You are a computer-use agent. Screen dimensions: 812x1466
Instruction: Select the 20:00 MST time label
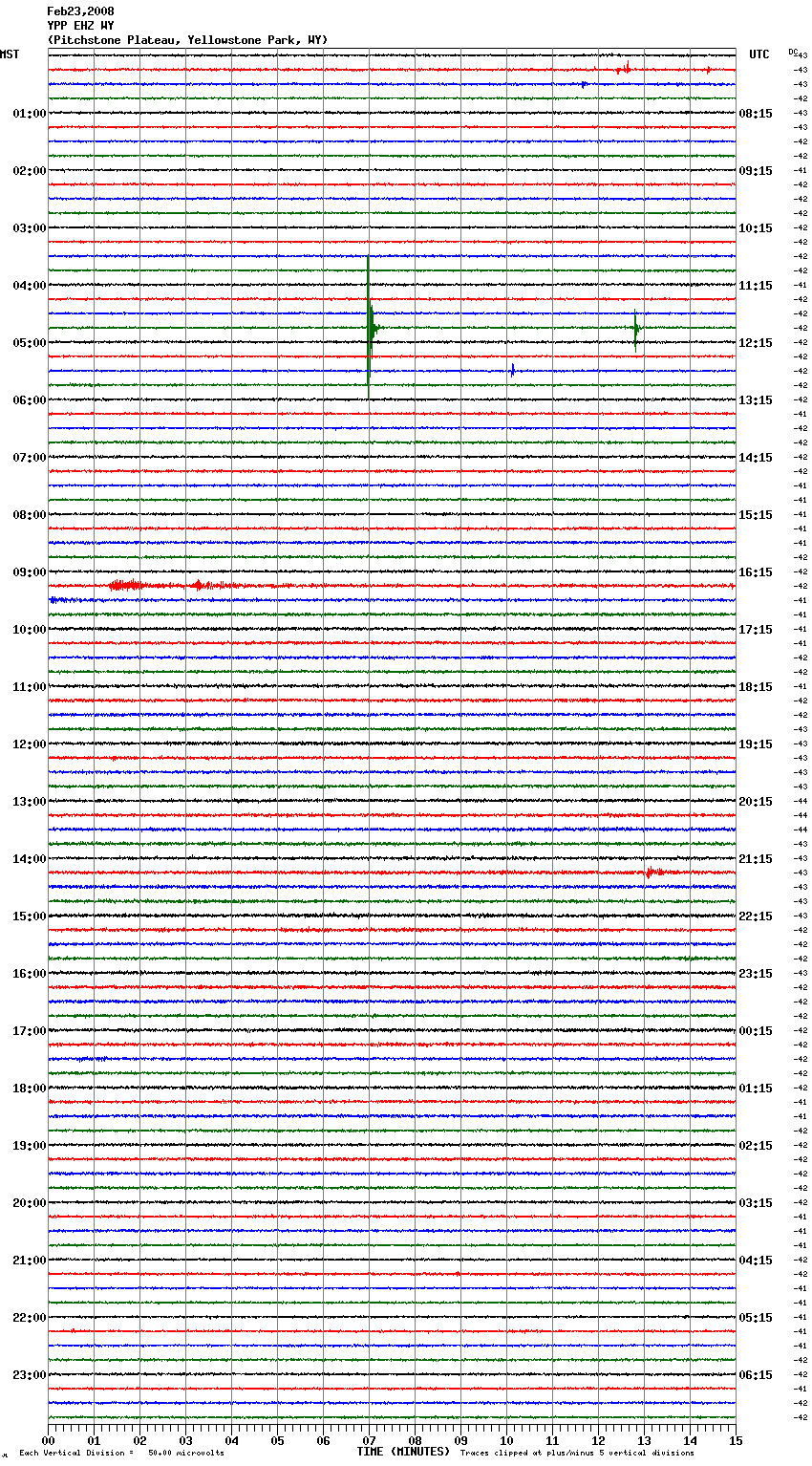[29, 1203]
